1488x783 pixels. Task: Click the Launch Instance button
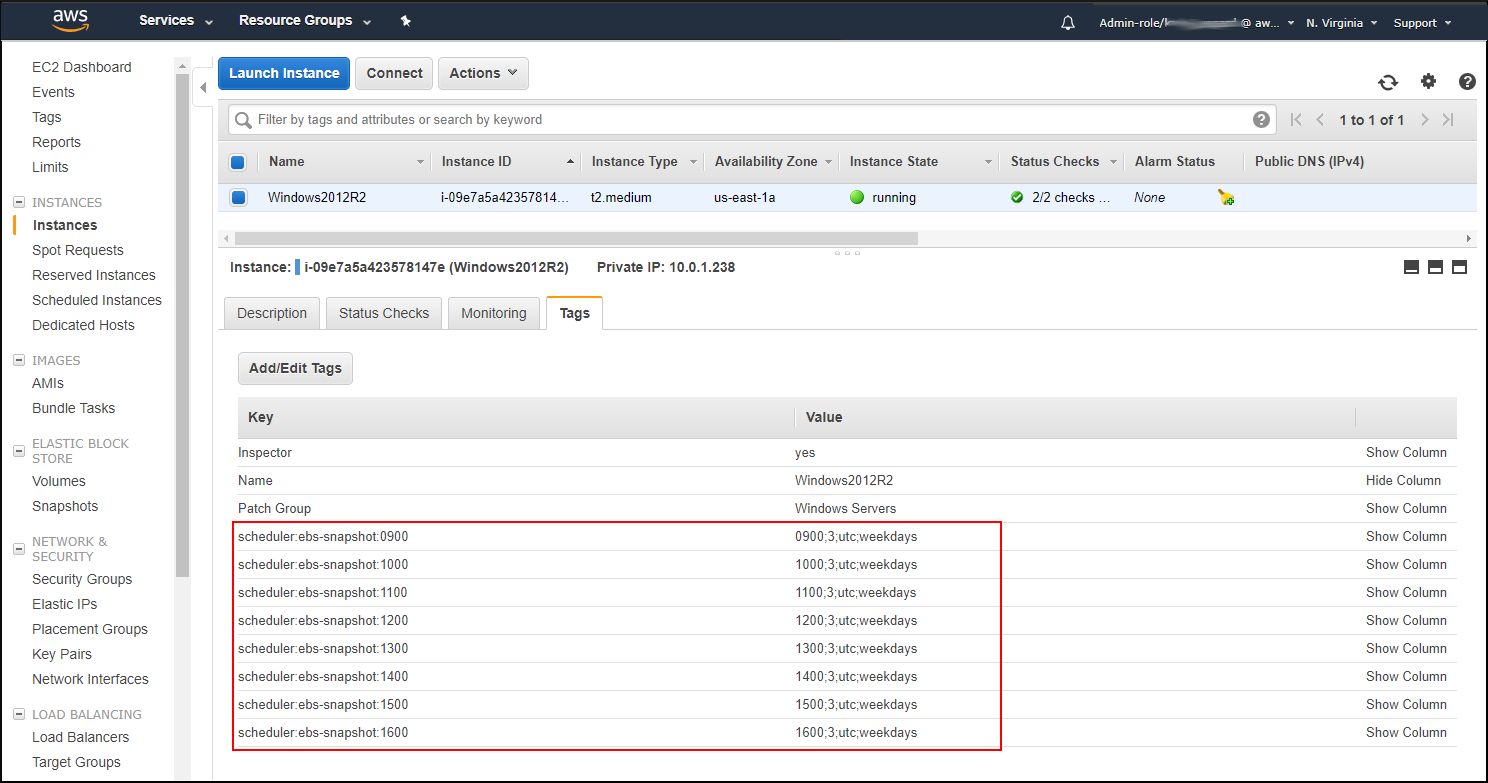tap(283, 73)
